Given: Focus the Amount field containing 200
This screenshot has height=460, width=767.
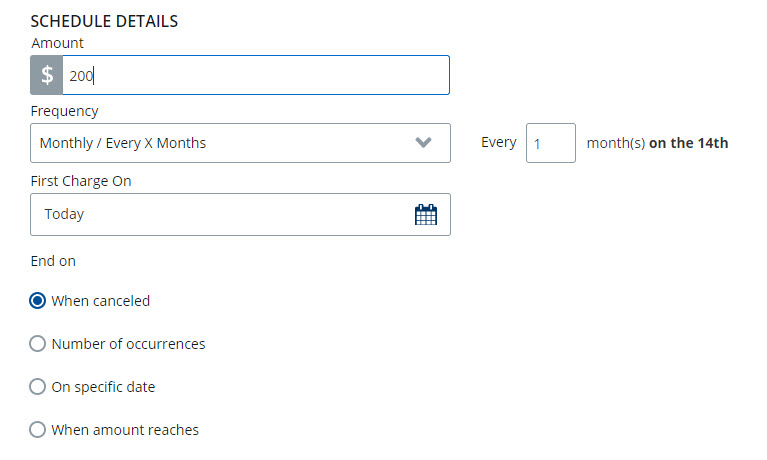Looking at the screenshot, I should pos(255,75).
